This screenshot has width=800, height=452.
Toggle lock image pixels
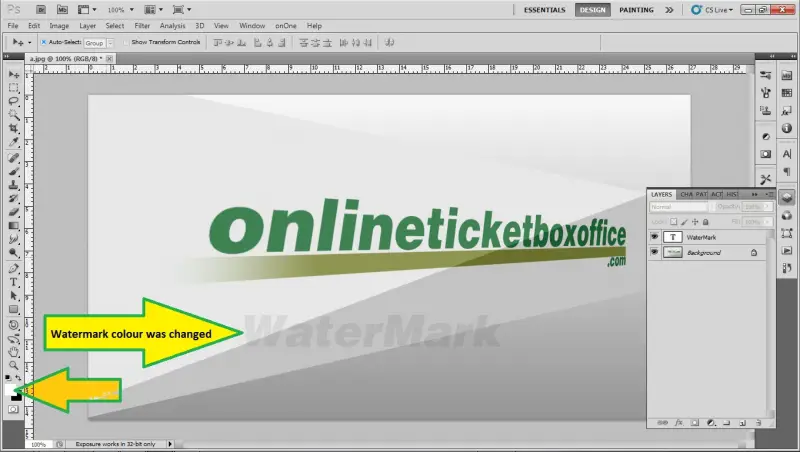pos(685,222)
